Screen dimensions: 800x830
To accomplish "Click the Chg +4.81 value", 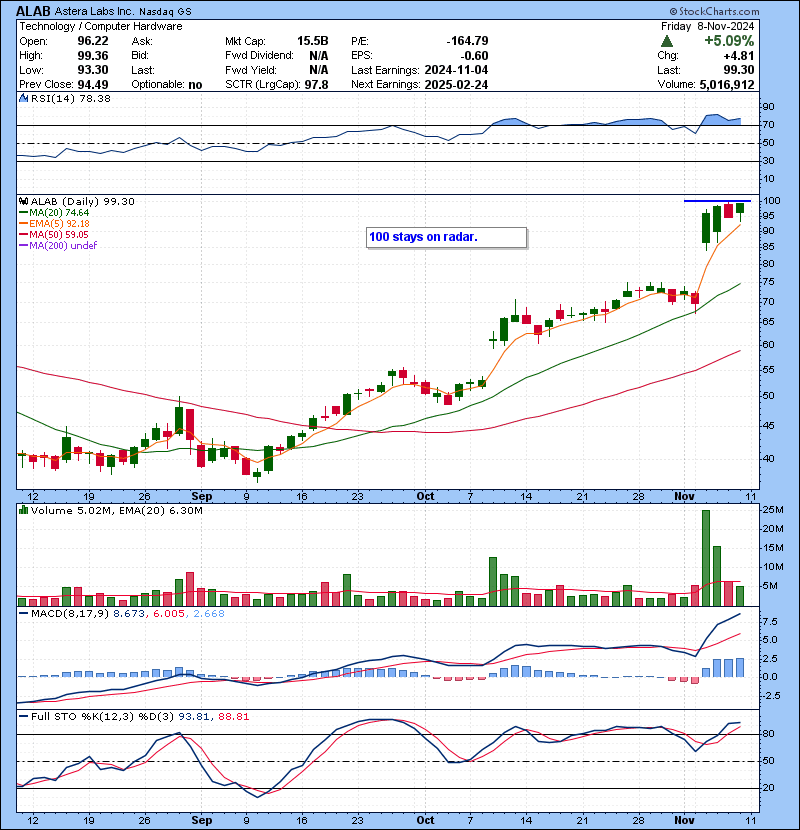I will [x=739, y=56].
